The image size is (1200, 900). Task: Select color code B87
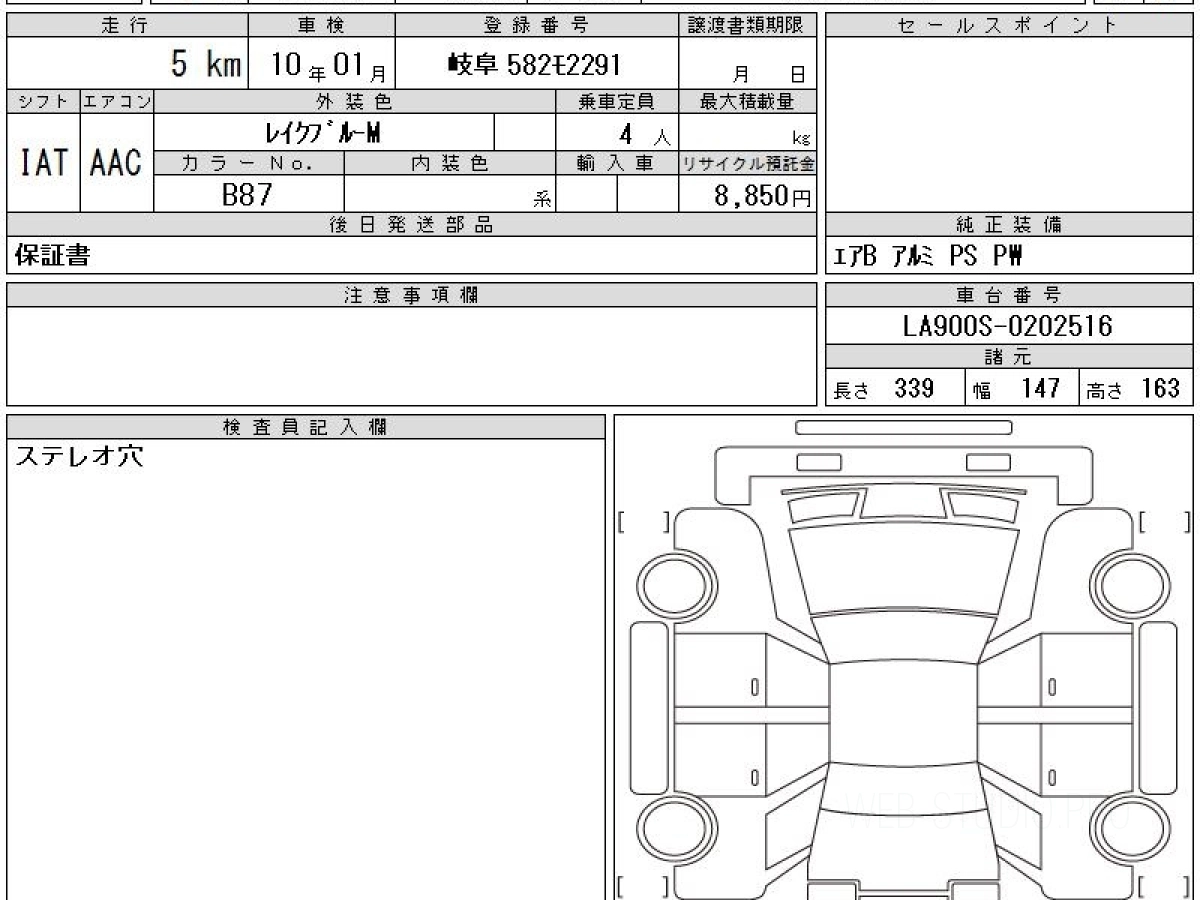247,194
